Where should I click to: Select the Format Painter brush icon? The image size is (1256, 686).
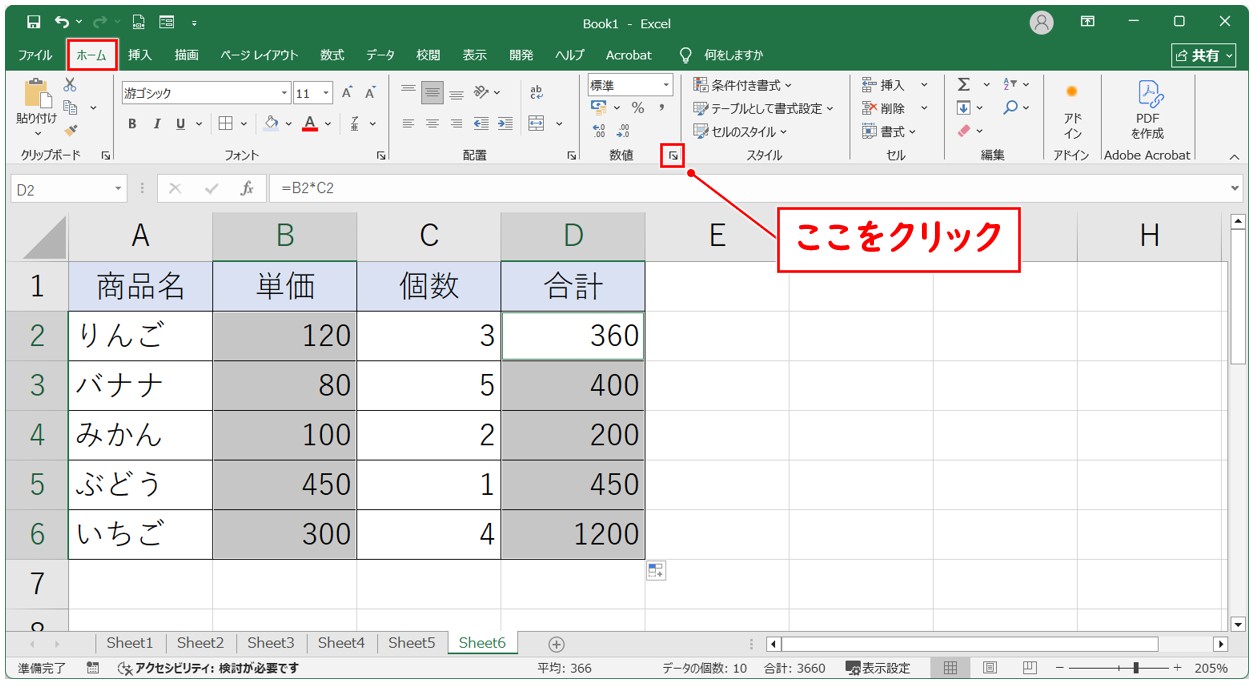point(70,129)
